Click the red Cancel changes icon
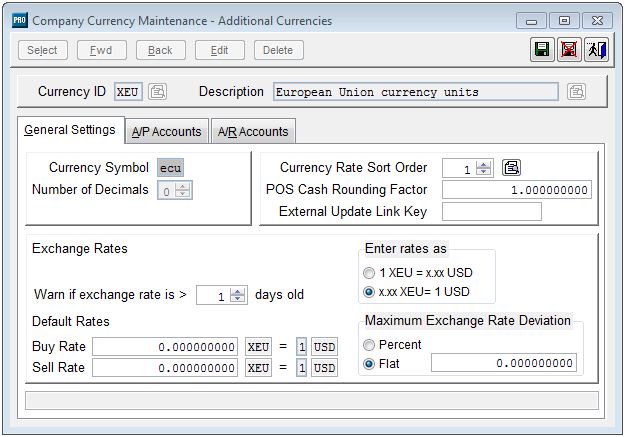 569,50
